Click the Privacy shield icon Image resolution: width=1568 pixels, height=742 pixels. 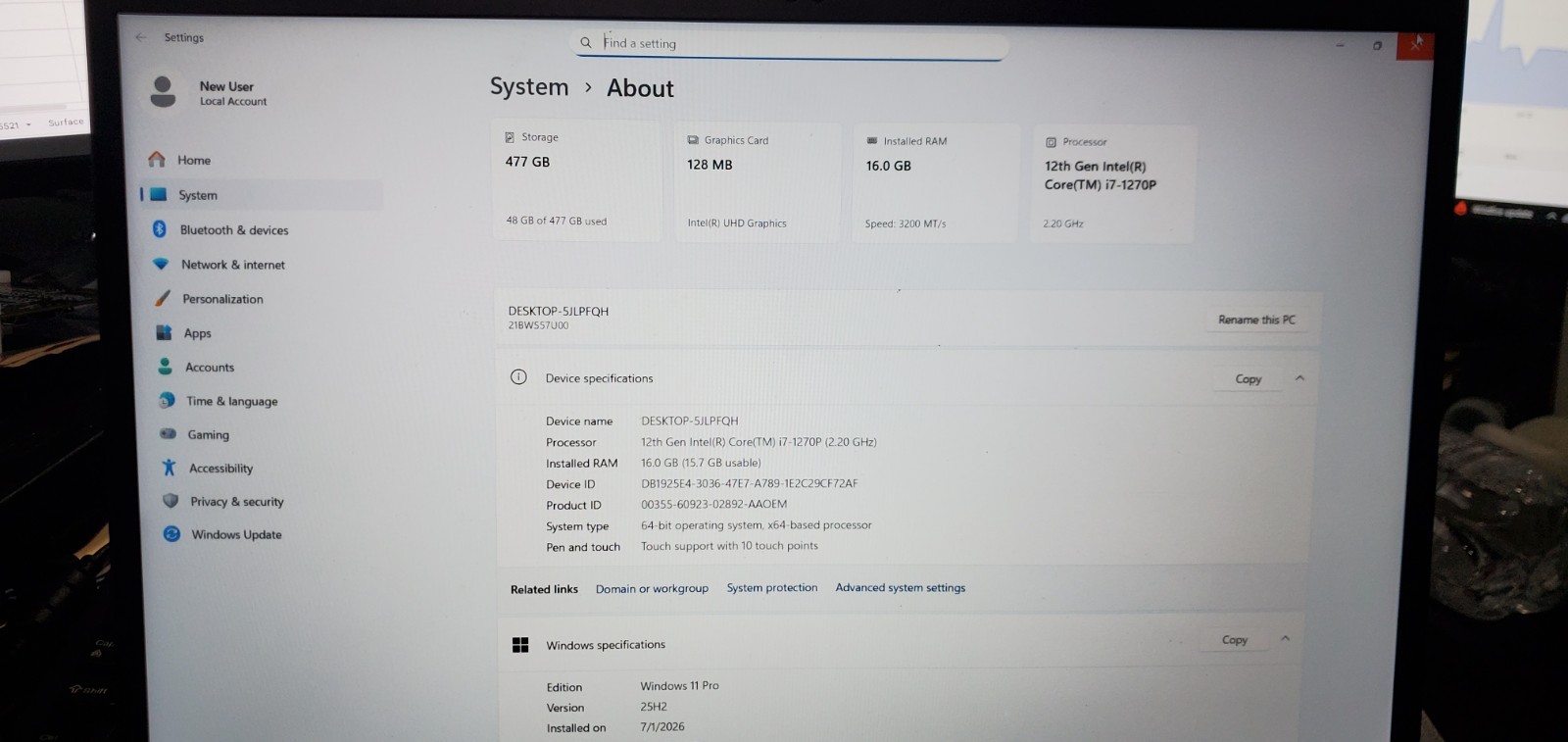[x=171, y=500]
